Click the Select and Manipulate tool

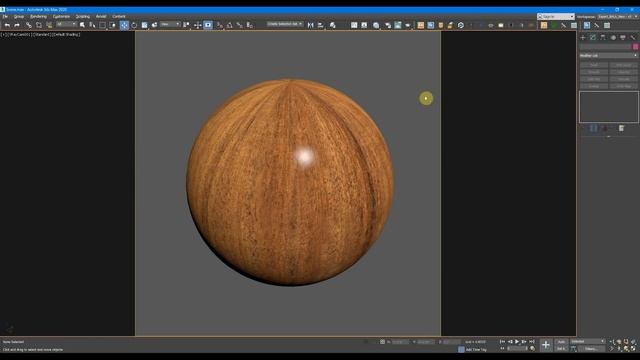198,25
